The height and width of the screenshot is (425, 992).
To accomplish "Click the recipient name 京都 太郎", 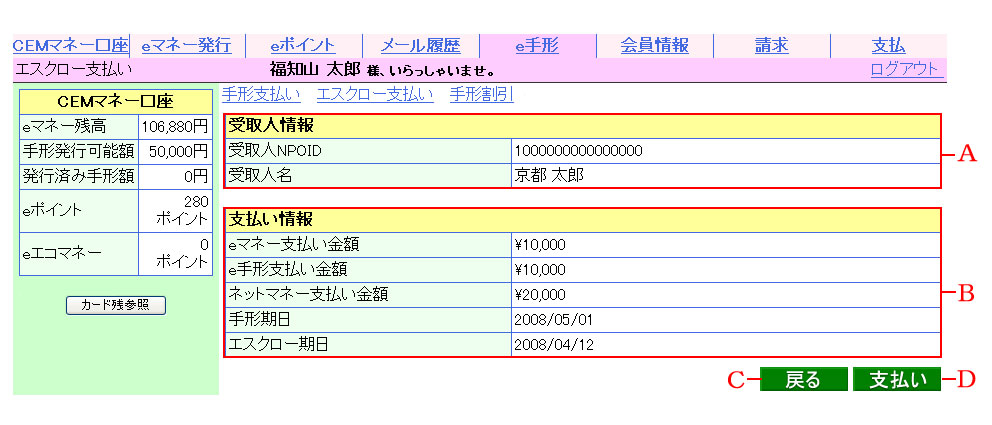I will pos(549,175).
